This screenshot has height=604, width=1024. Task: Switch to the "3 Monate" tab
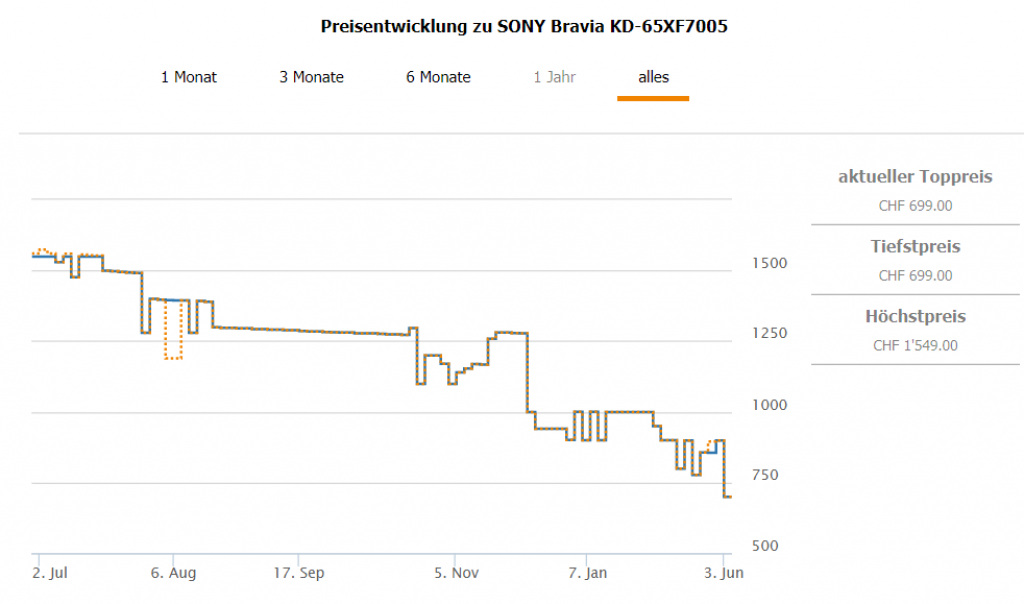coord(311,77)
